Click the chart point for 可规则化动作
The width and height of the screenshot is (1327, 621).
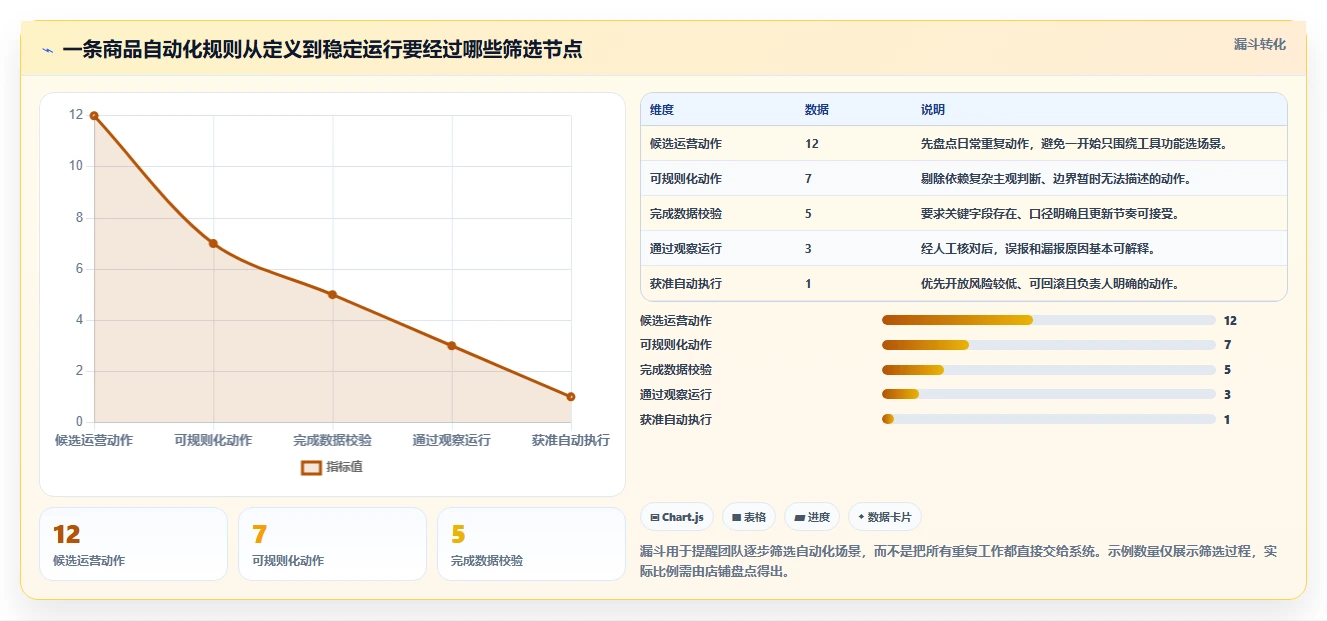pyautogui.click(x=213, y=243)
